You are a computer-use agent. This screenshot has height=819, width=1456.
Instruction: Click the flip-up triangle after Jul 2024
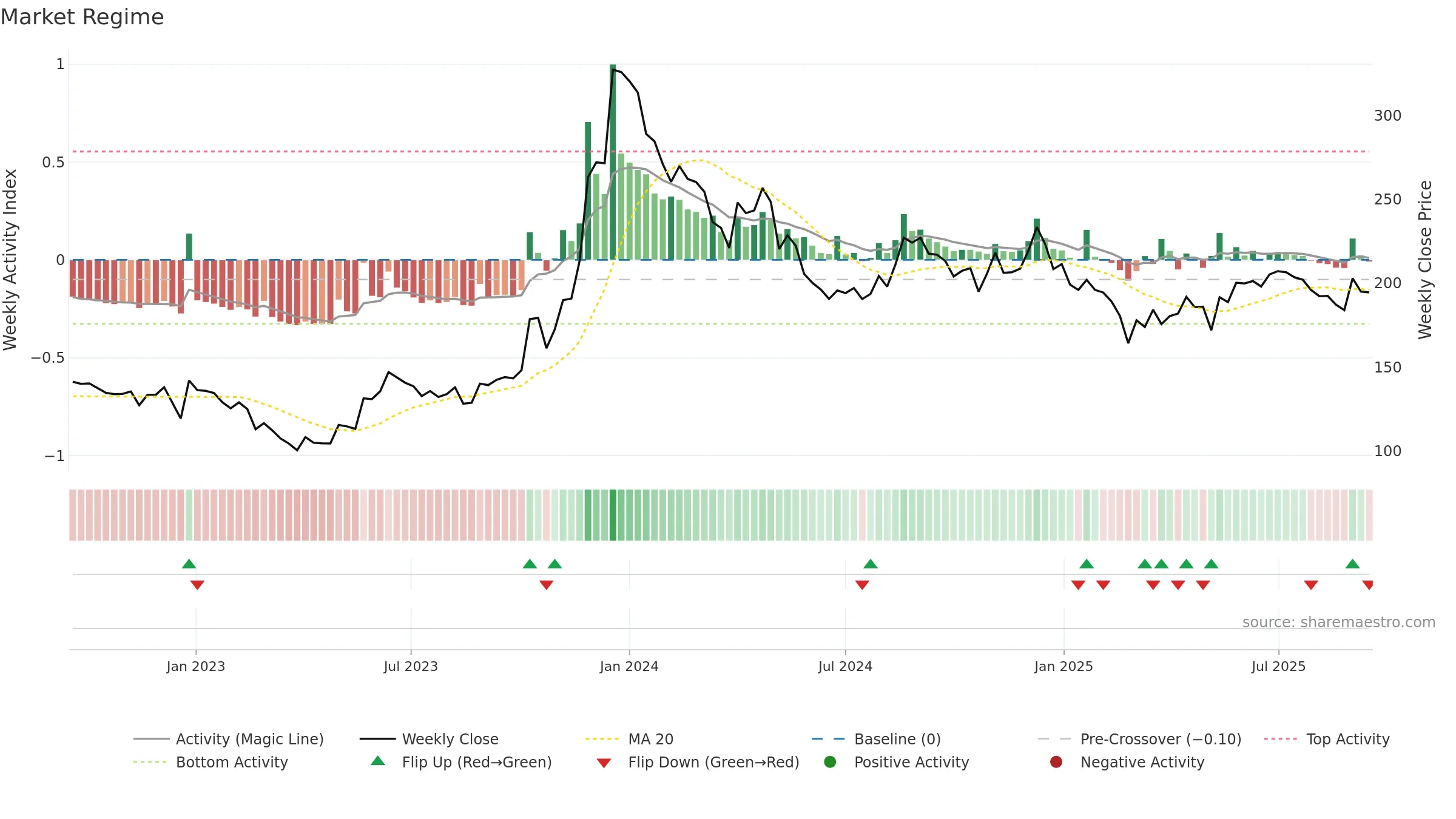(871, 564)
